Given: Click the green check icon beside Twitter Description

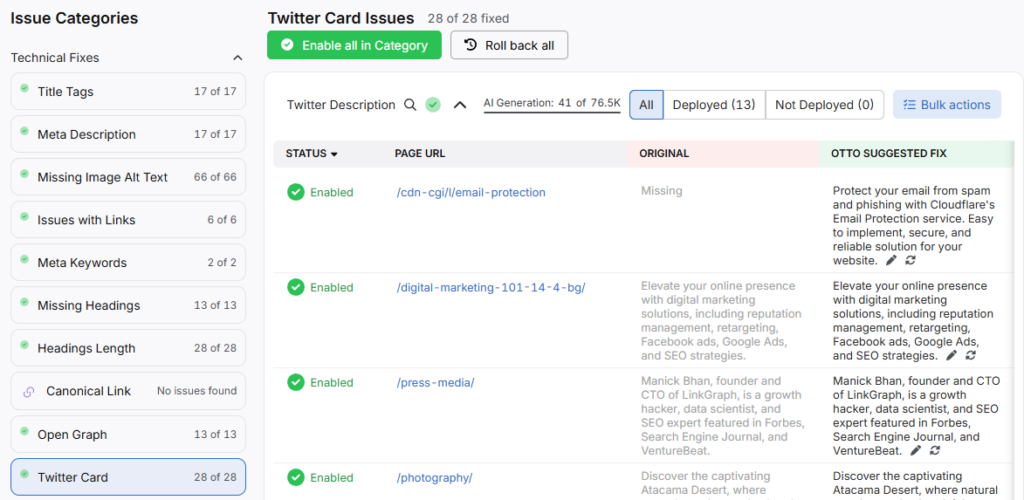Looking at the screenshot, I should (x=432, y=105).
